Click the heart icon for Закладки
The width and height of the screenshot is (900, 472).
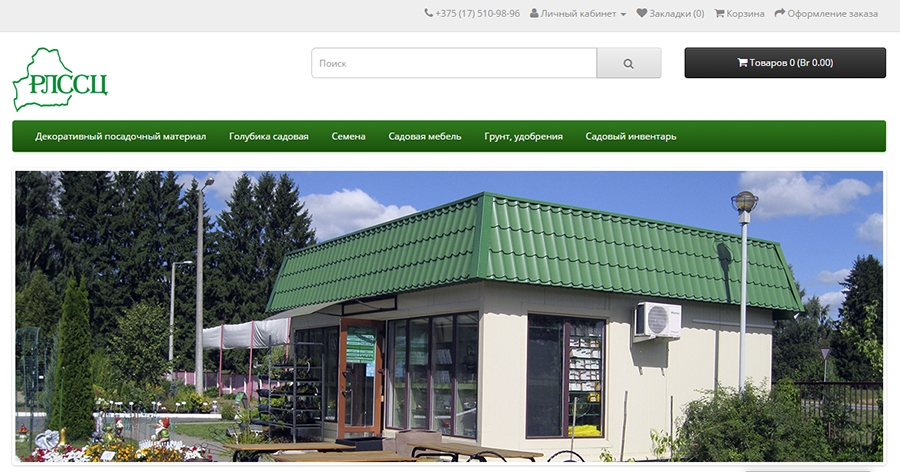[642, 13]
